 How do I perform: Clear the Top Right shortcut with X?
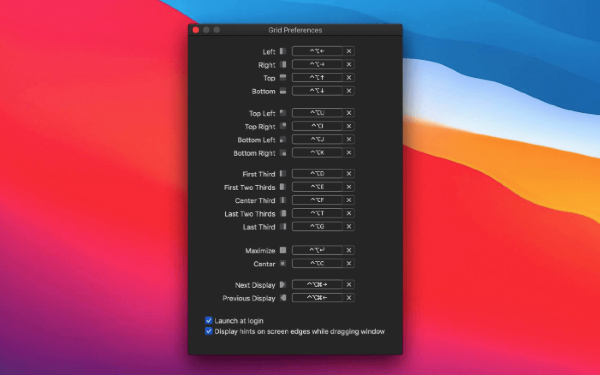tap(349, 126)
